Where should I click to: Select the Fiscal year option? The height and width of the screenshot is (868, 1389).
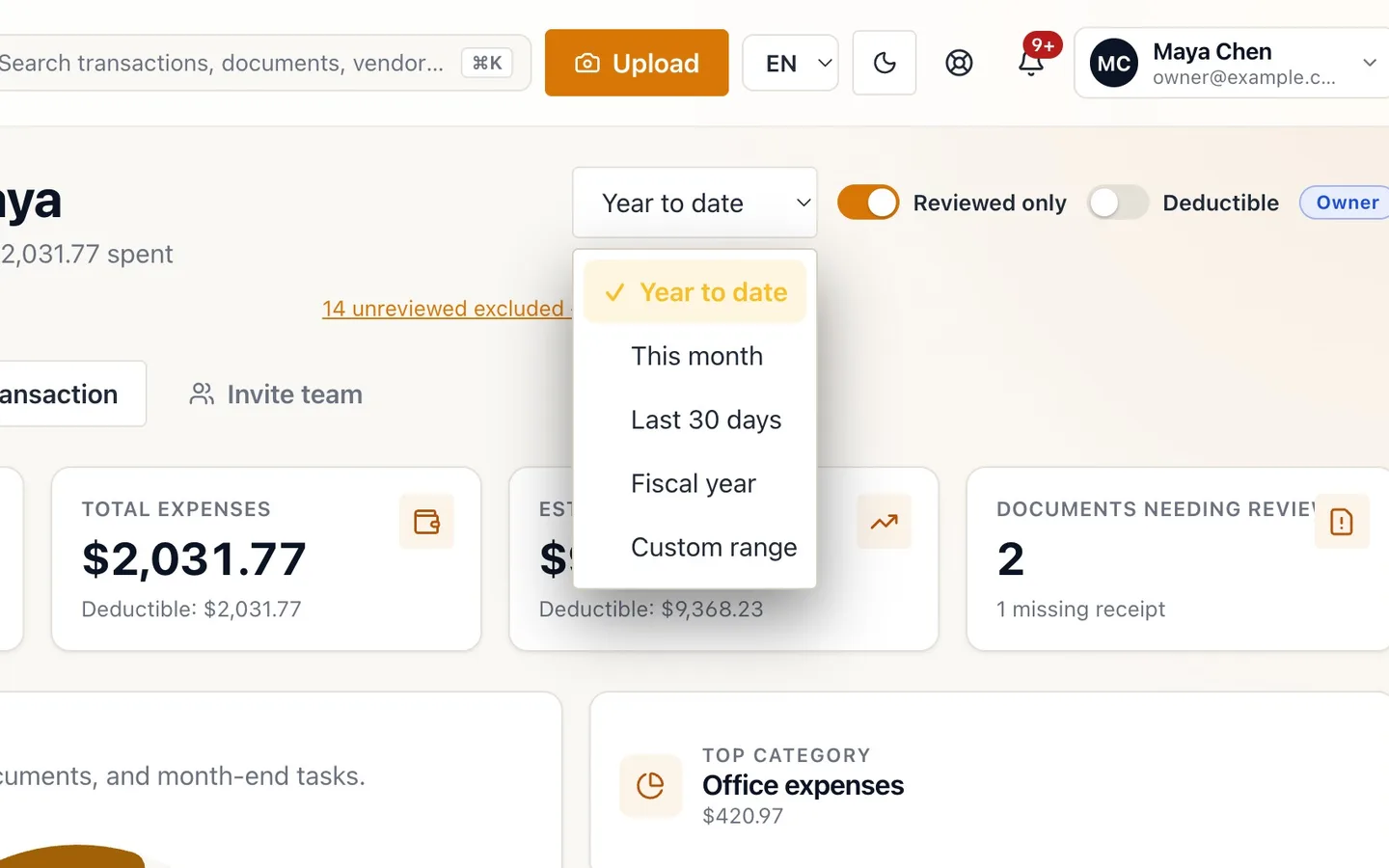click(694, 483)
